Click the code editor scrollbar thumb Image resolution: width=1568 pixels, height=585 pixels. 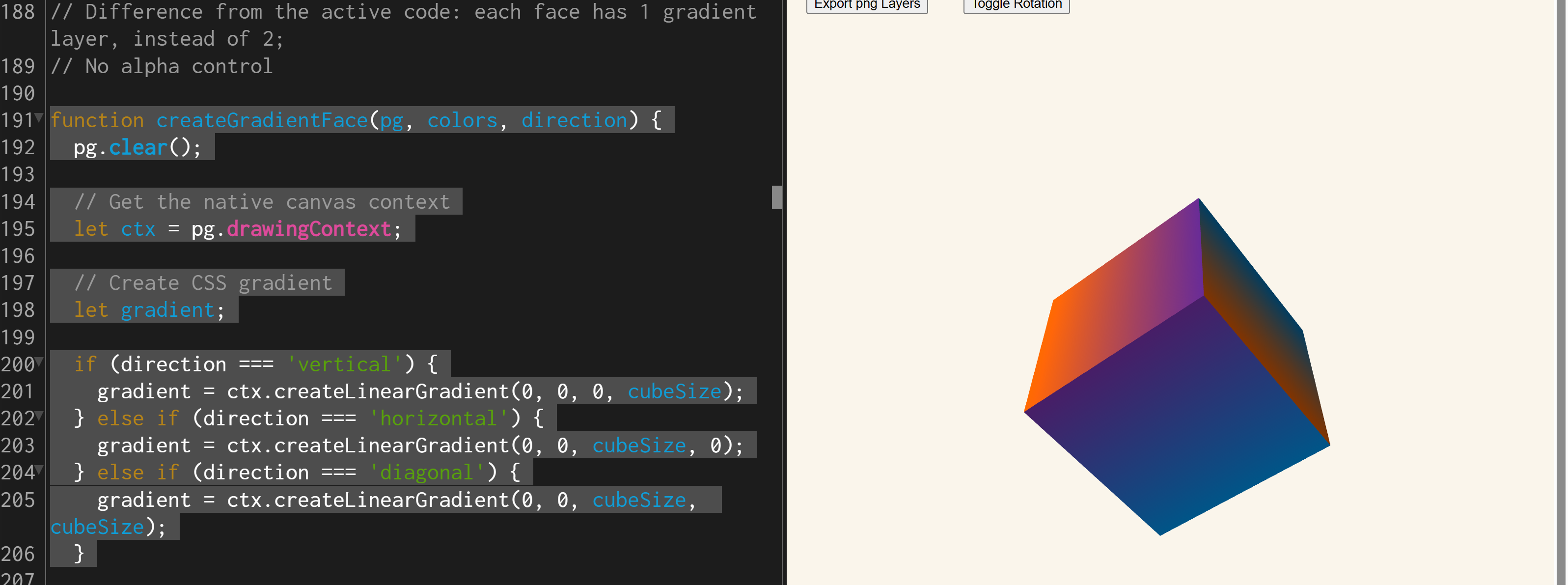click(777, 198)
